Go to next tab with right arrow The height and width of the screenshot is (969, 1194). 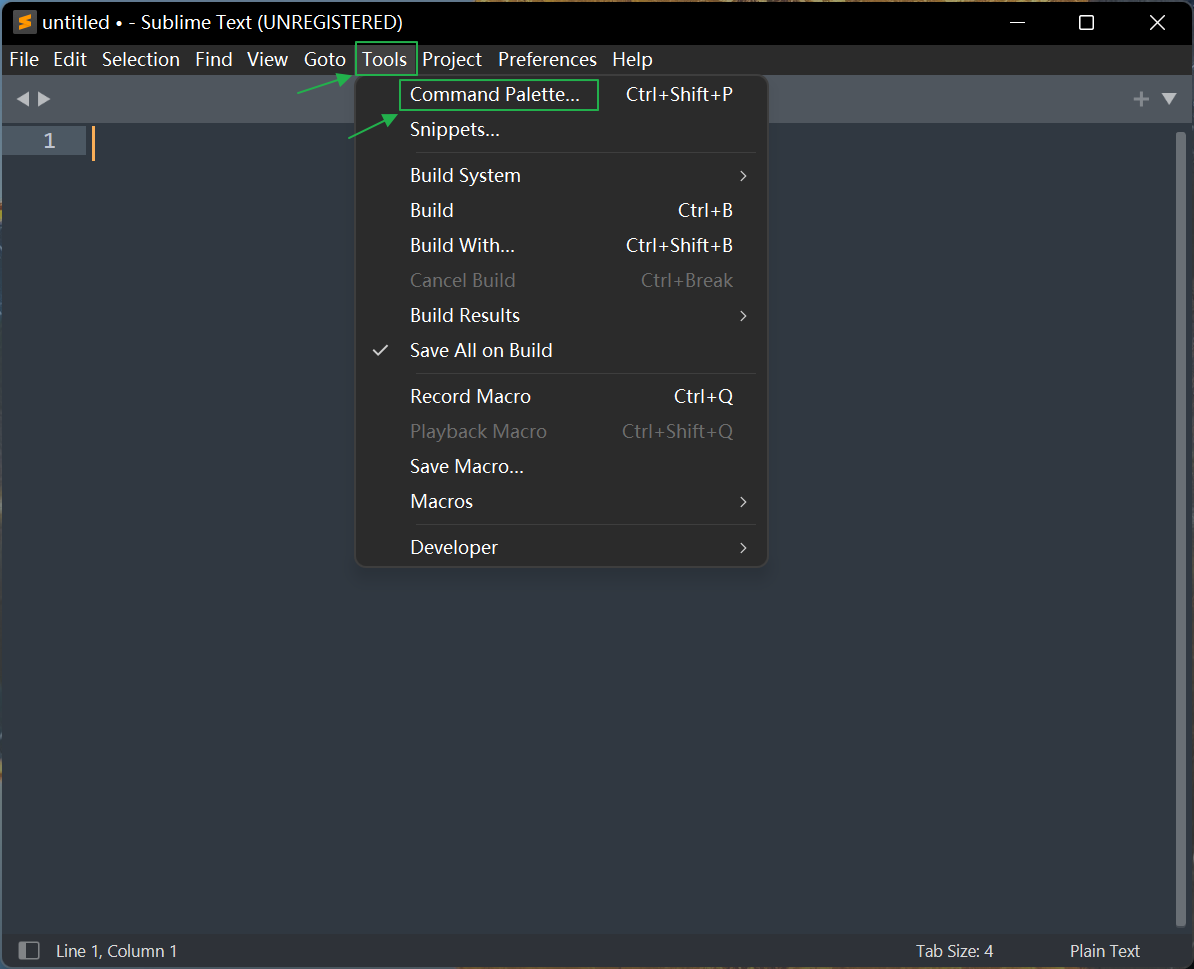pyautogui.click(x=44, y=99)
